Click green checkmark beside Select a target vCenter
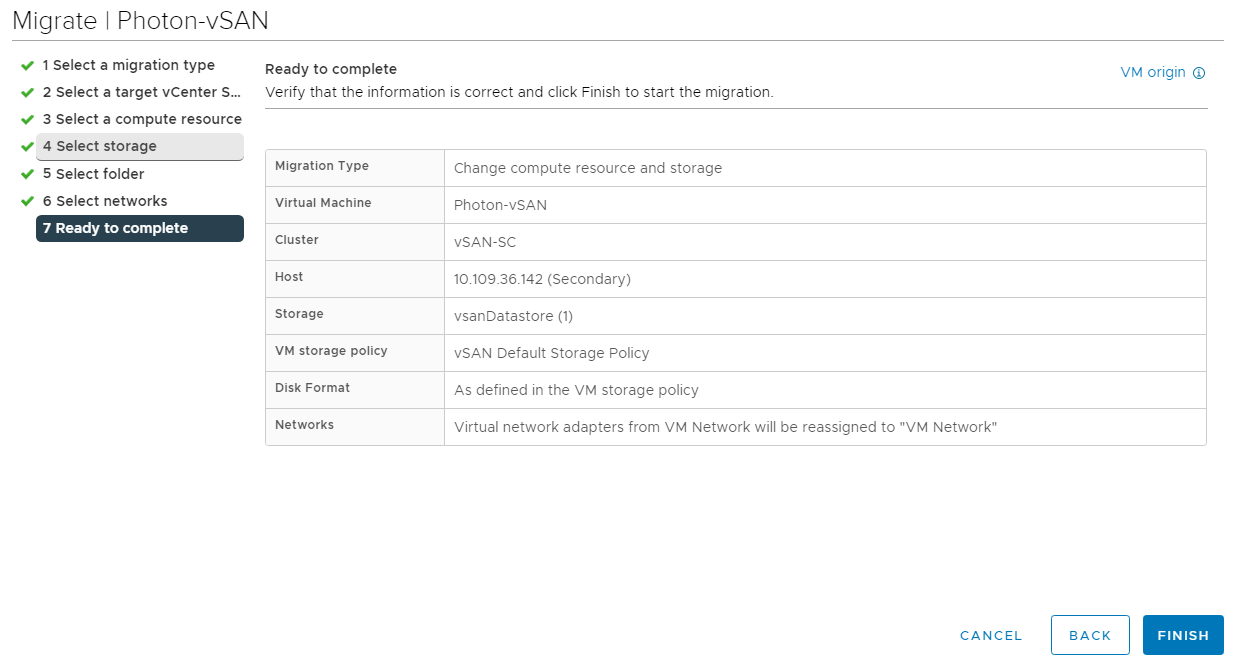Image resolution: width=1246 pixels, height=663 pixels. (27, 92)
